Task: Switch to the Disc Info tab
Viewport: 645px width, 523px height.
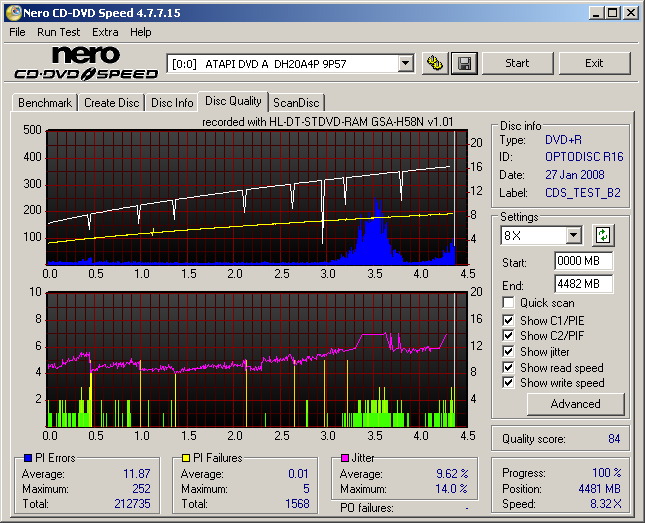Action: pos(172,102)
